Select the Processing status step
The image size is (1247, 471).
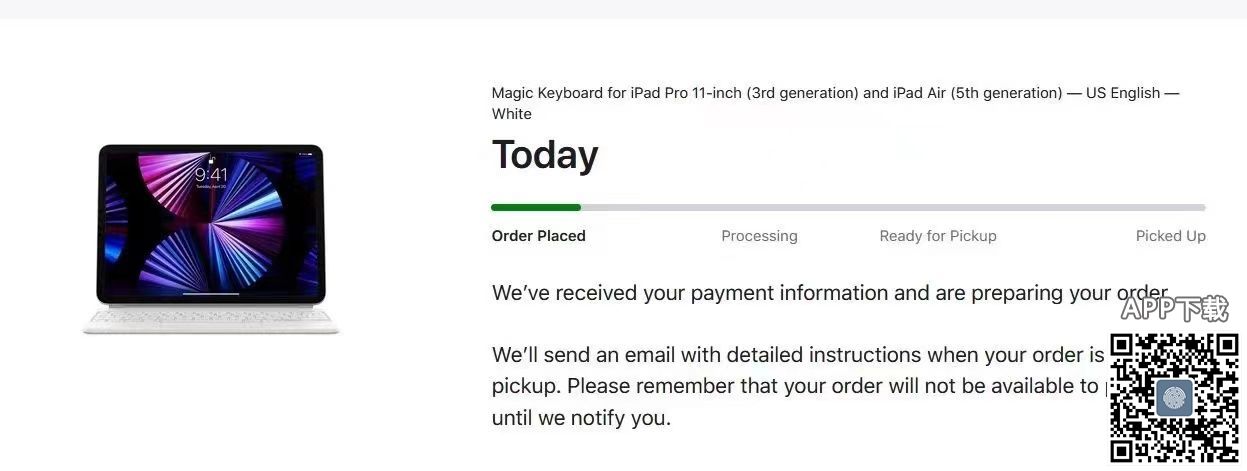pyautogui.click(x=759, y=236)
